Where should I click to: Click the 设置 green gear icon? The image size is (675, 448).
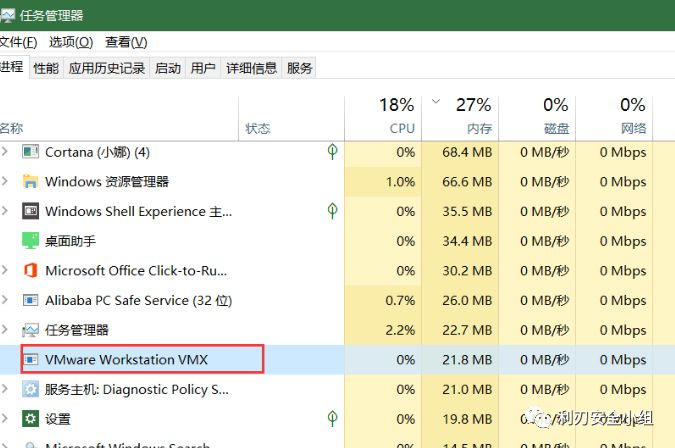30,419
